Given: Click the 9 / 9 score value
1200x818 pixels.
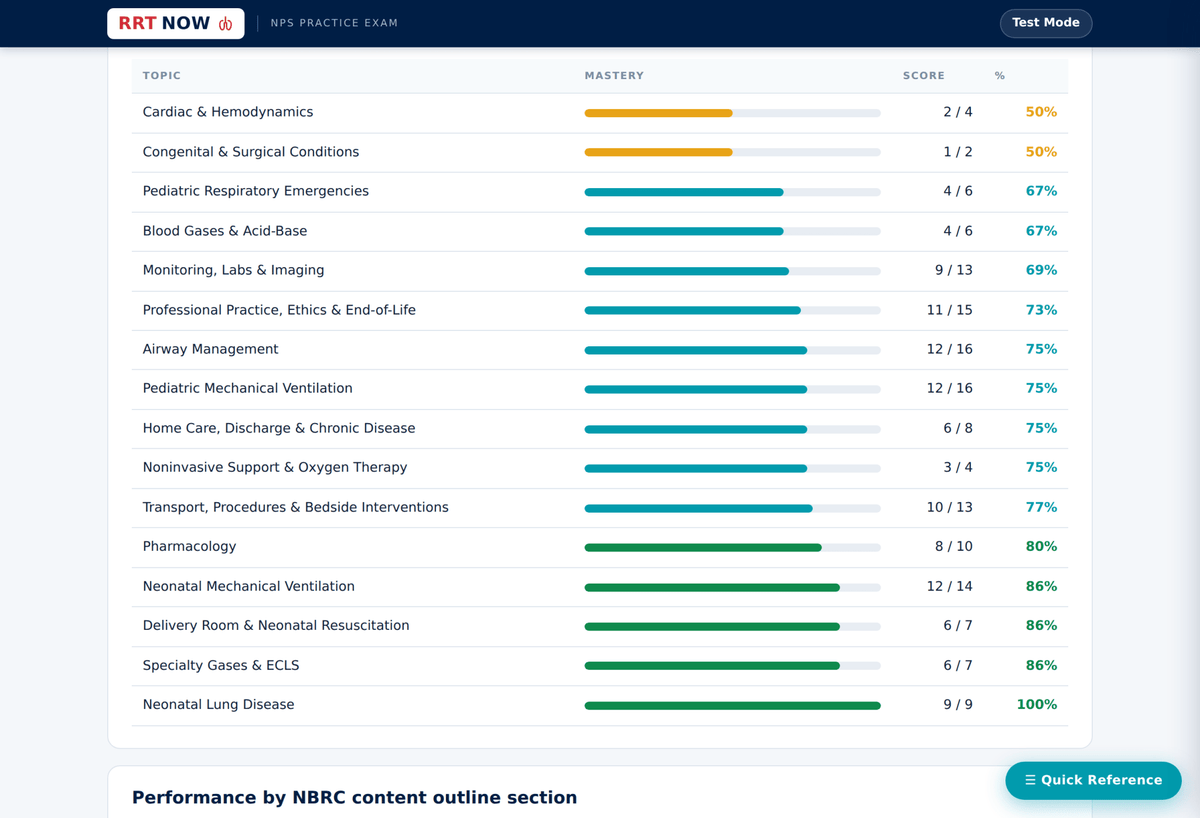Looking at the screenshot, I should [958, 704].
